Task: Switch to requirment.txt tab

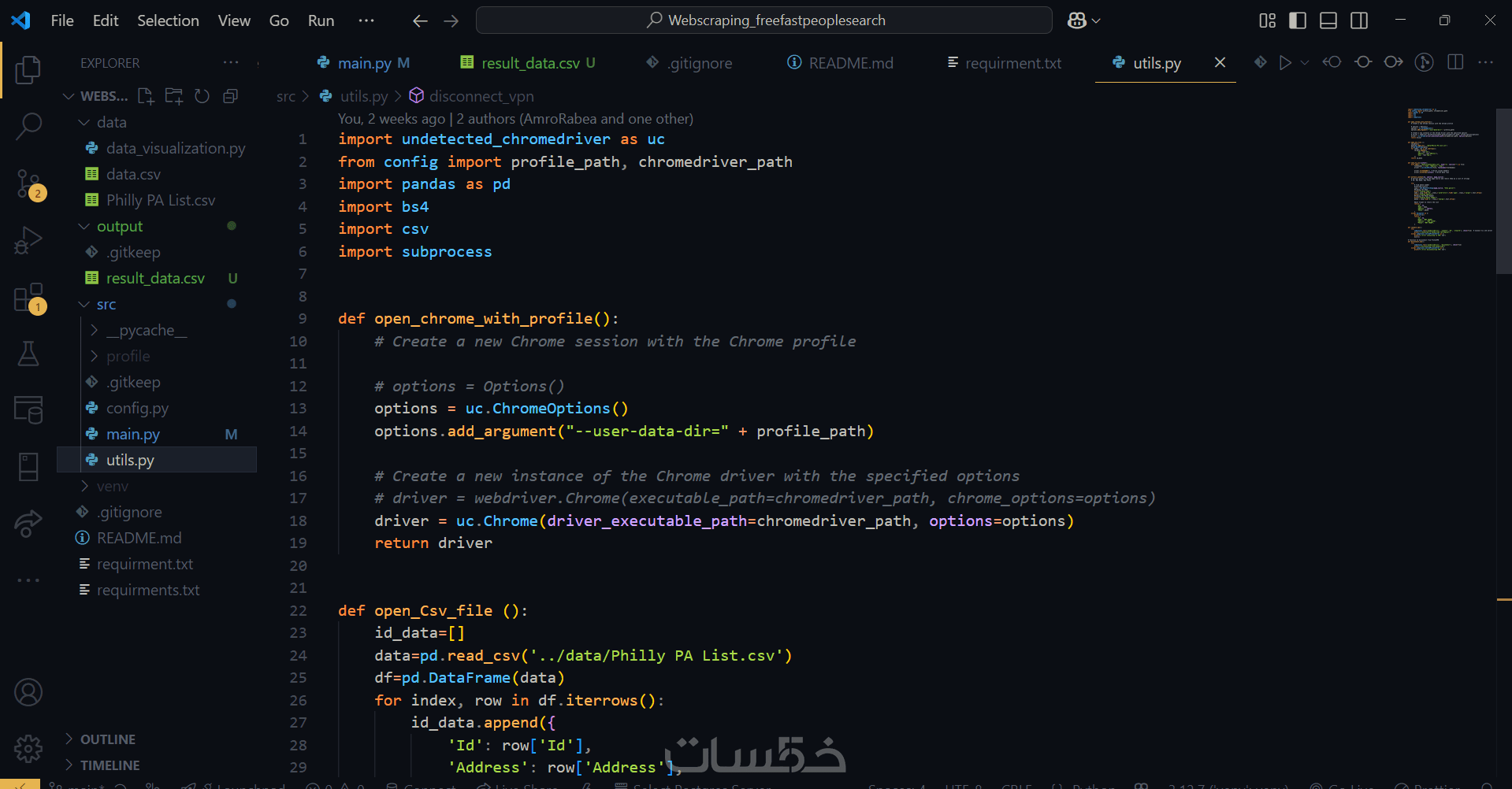Action: coord(1005,63)
